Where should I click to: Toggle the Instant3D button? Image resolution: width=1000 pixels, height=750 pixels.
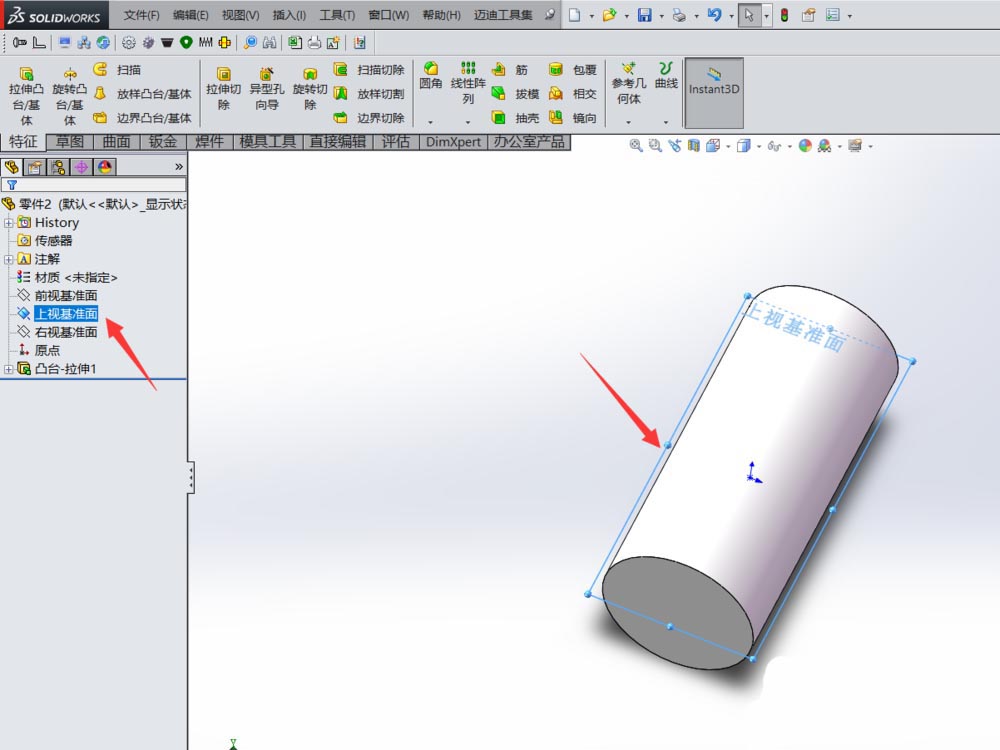coord(714,92)
